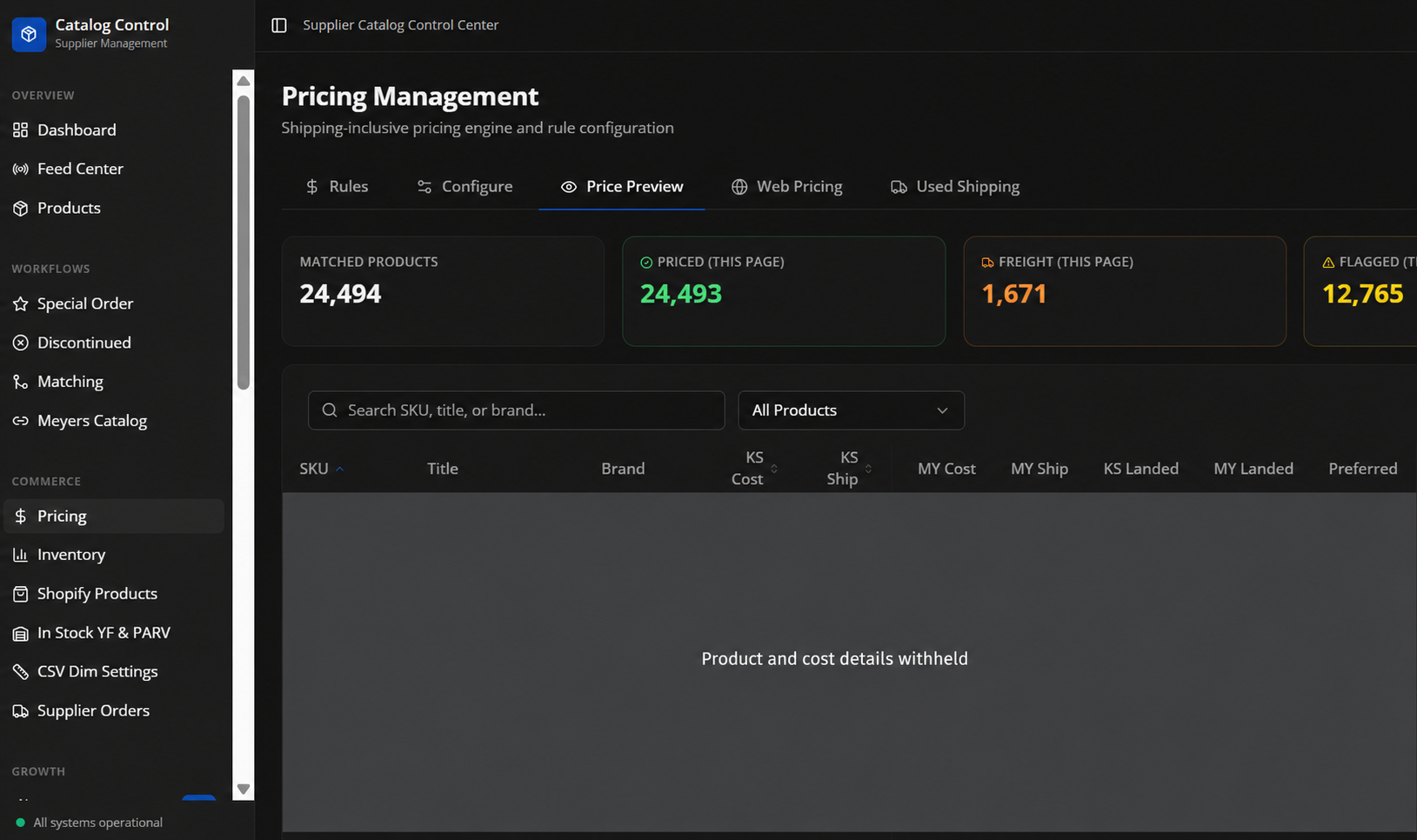Go to the Pricing sidebar item
This screenshot has width=1417, height=840.
click(x=113, y=516)
